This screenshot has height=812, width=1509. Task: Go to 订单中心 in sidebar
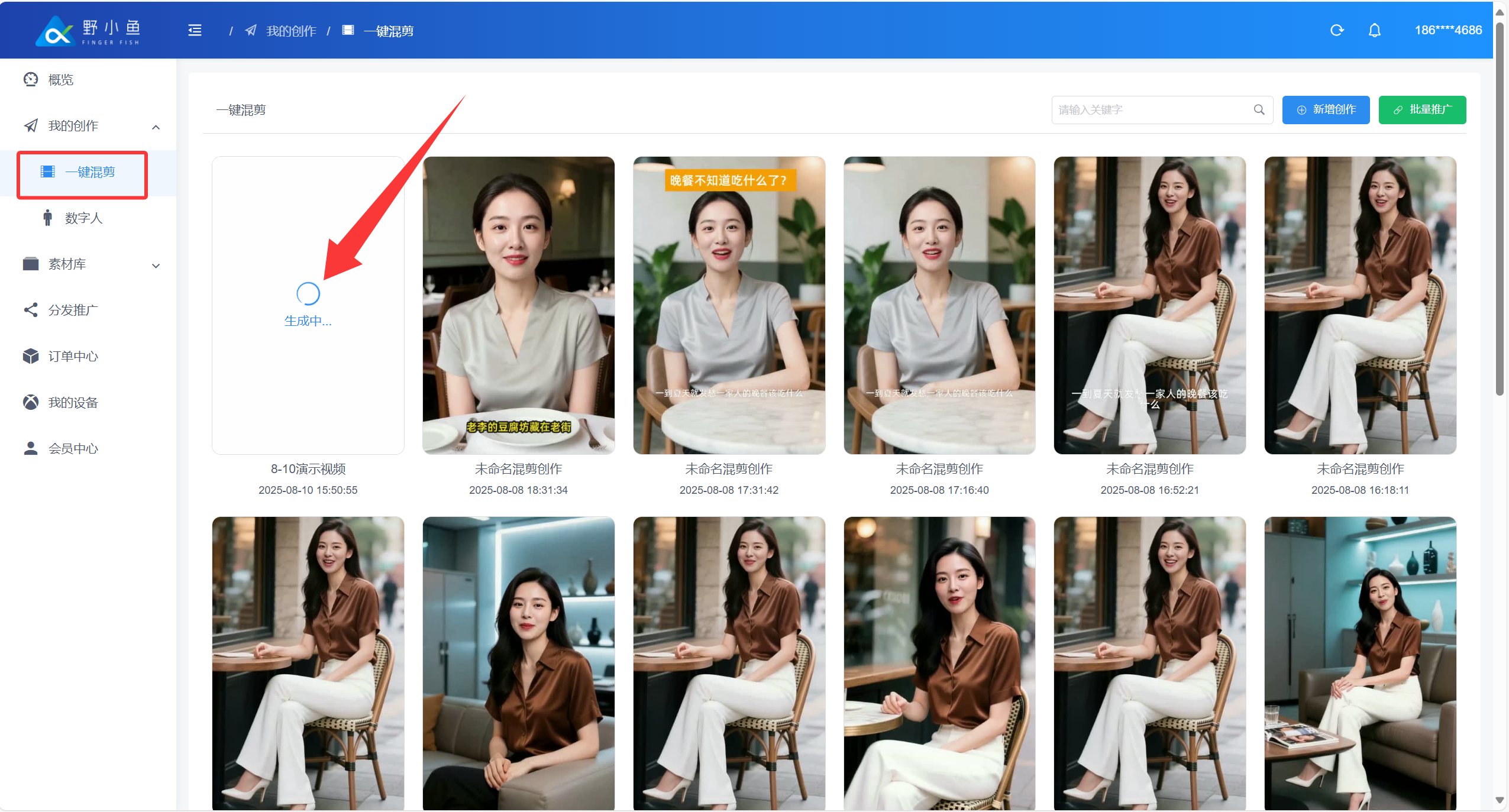[x=73, y=357]
